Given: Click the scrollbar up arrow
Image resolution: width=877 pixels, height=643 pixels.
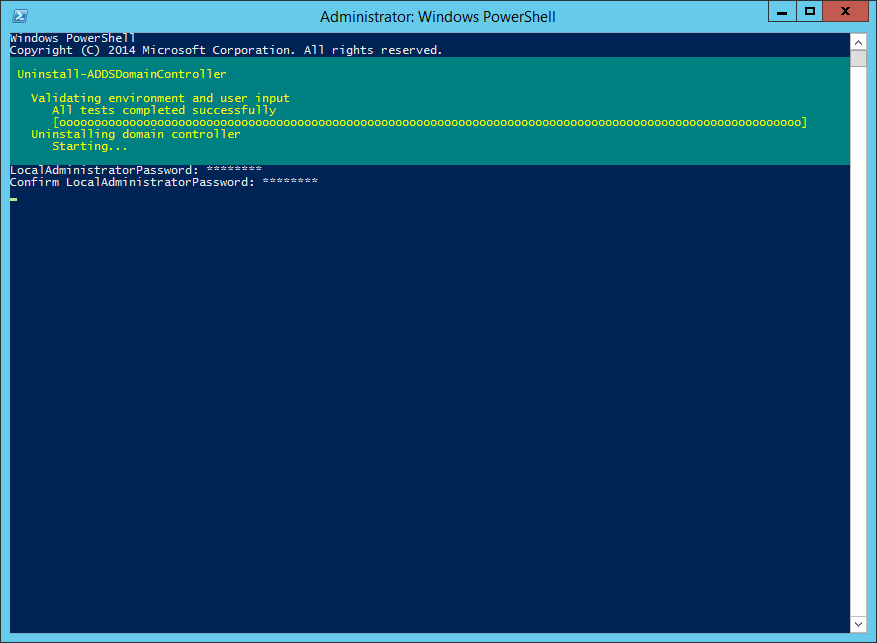Looking at the screenshot, I should (x=858, y=41).
